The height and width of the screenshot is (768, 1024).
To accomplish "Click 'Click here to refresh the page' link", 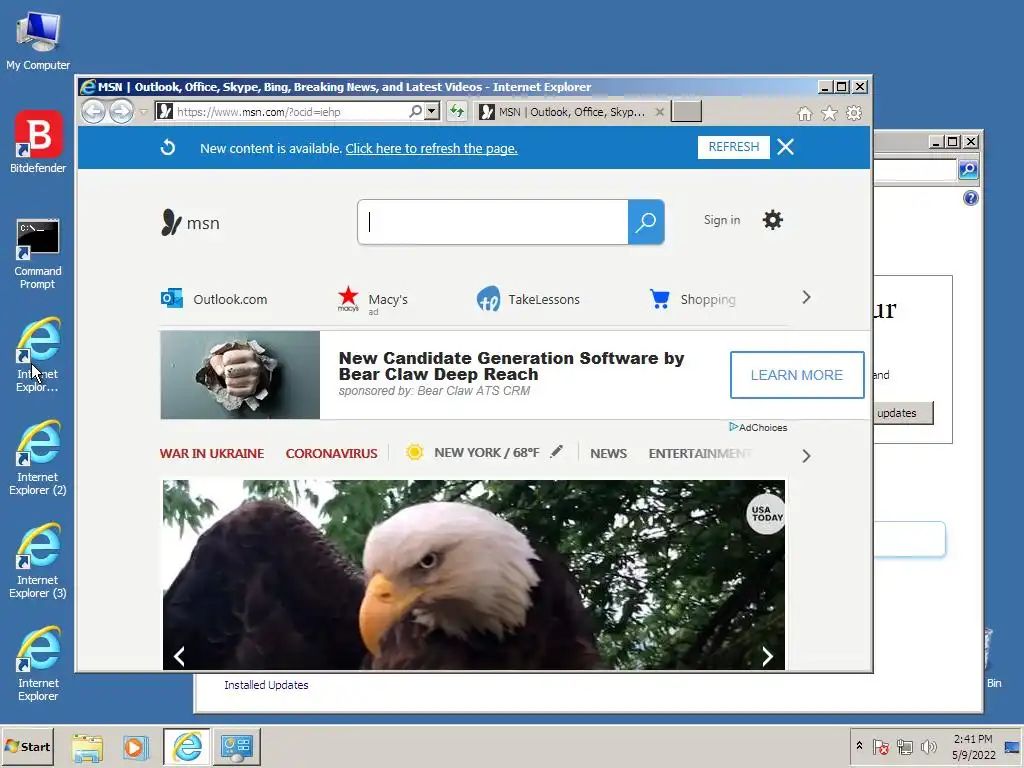I will click(432, 148).
